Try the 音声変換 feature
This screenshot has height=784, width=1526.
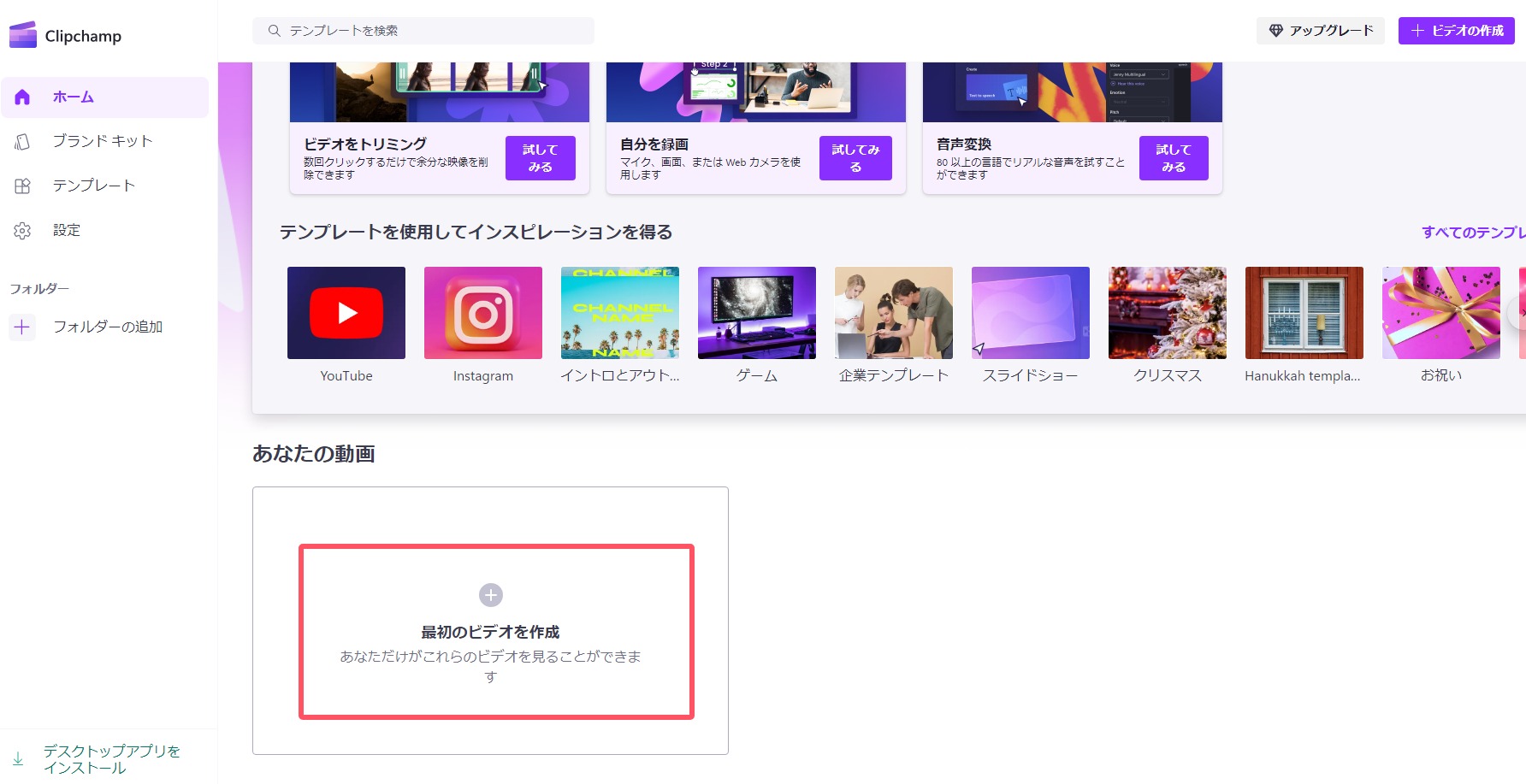pos(1173,158)
